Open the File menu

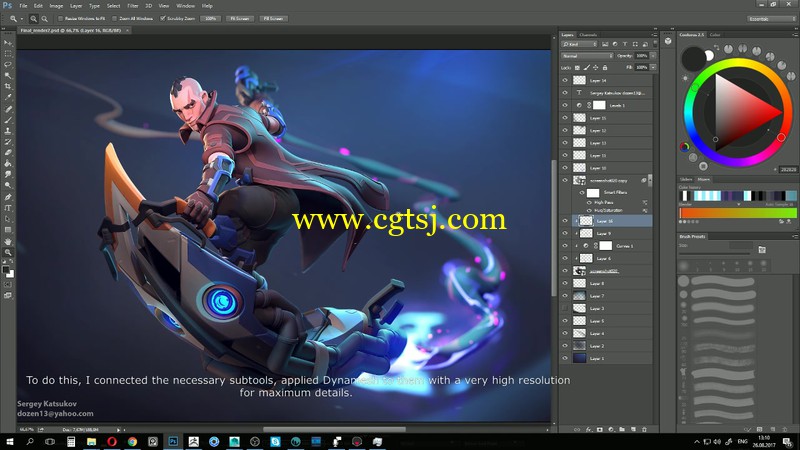click(x=23, y=6)
